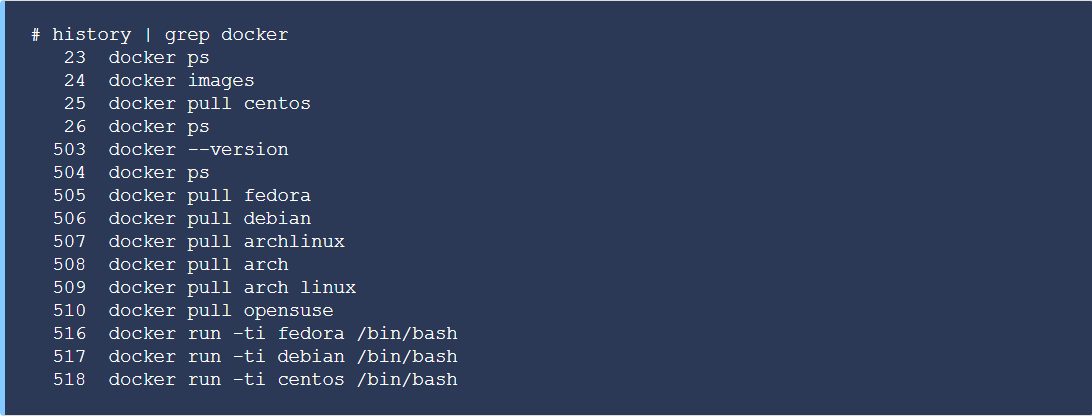Screen dimensions: 1092x416
Task: Click the history number 503
Action: pyautogui.click(x=70, y=150)
